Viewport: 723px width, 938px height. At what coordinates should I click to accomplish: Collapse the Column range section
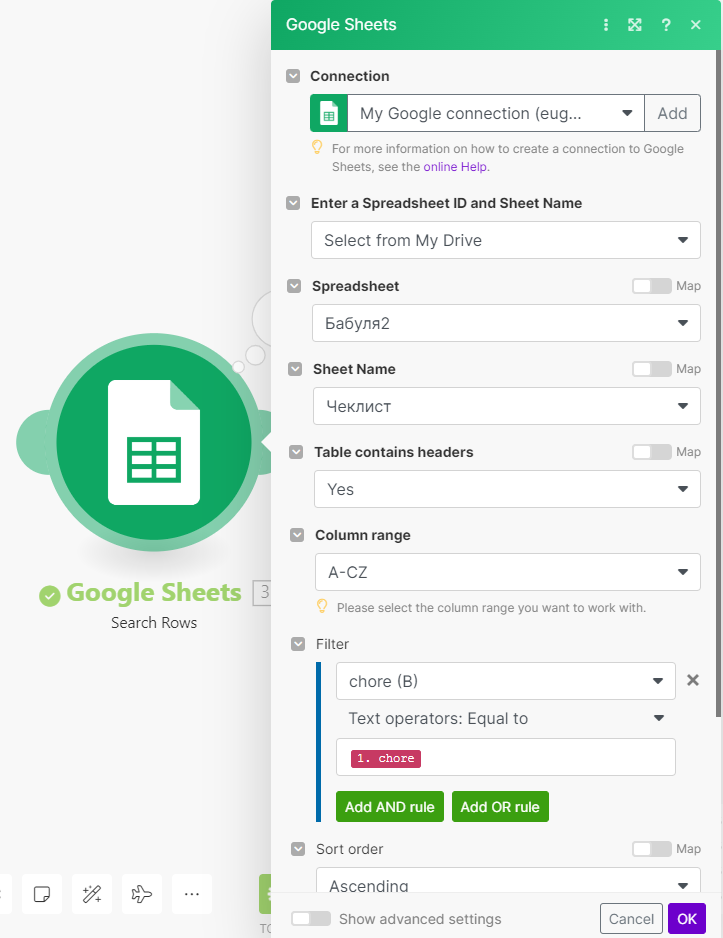tap(297, 535)
